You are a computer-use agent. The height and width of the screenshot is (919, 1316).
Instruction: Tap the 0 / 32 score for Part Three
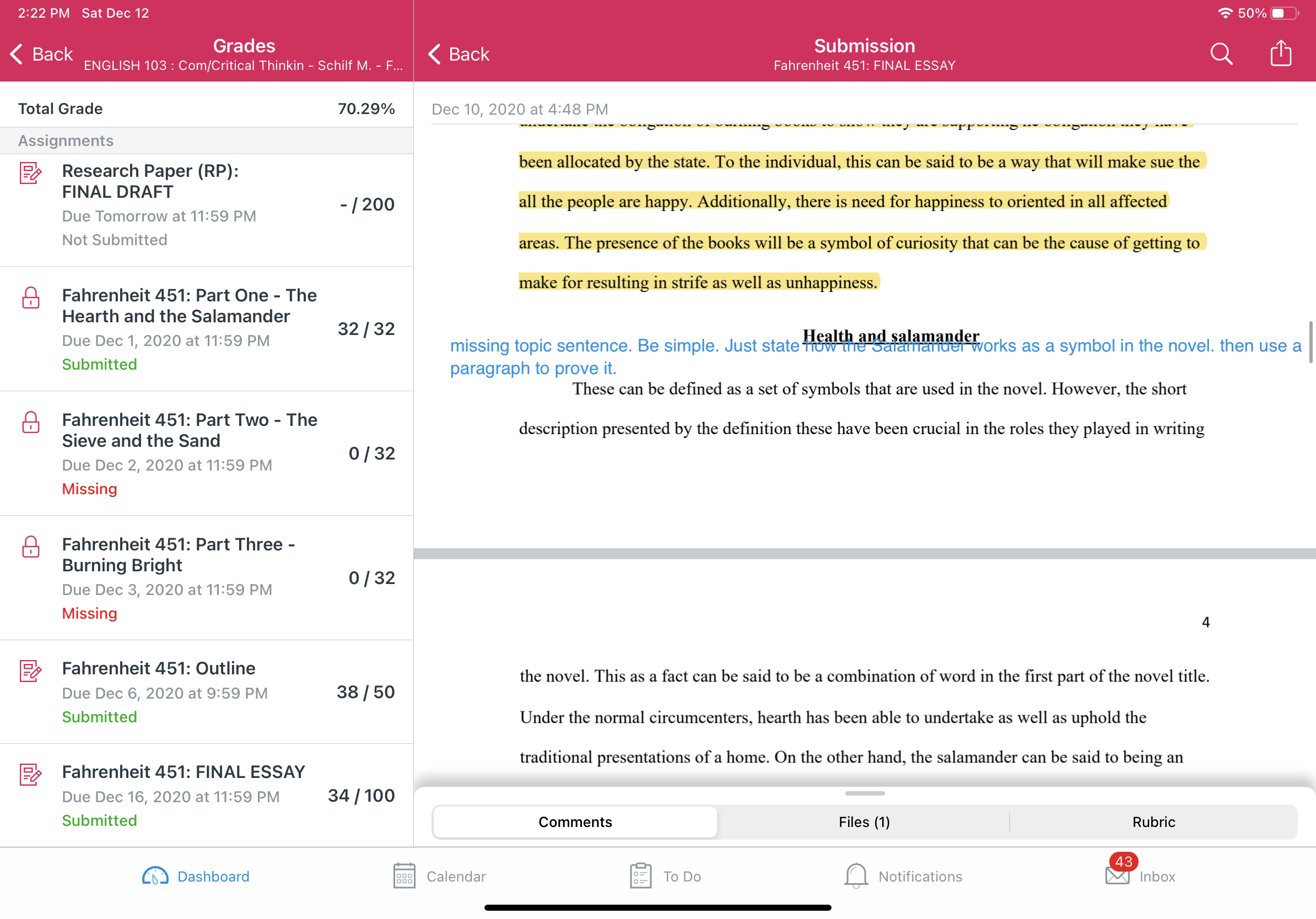tap(371, 577)
